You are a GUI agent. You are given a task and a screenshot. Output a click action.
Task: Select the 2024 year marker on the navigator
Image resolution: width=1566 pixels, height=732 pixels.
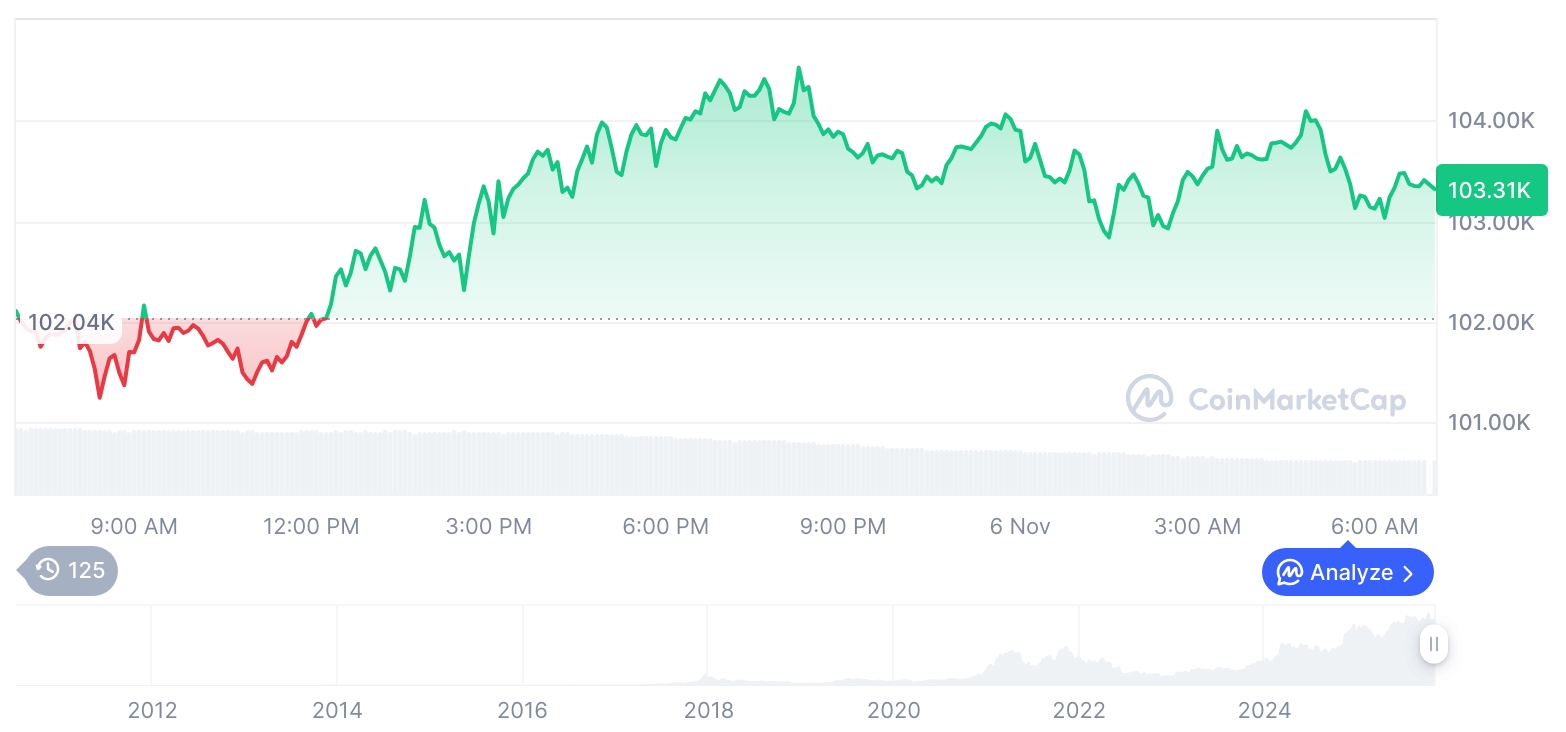(x=1264, y=711)
